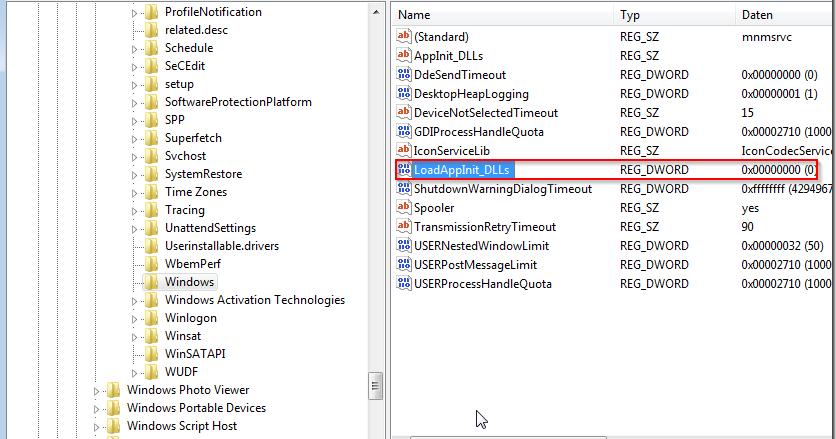Open the SystemRestore key
Image resolution: width=836 pixels, height=439 pixels.
point(203,174)
